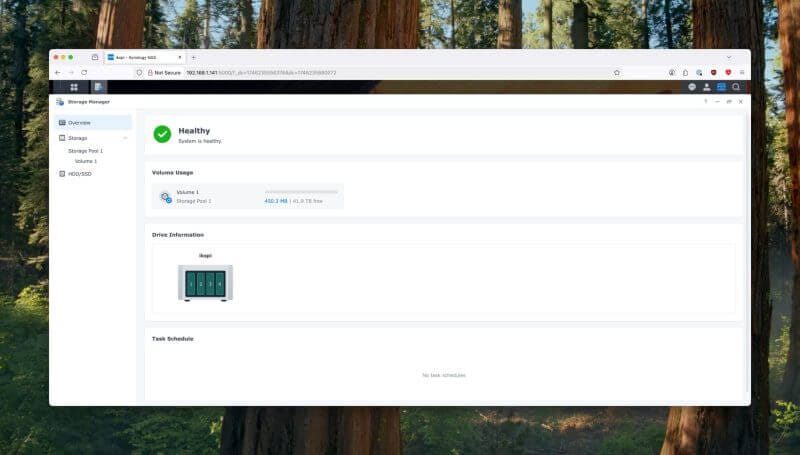Open the browser account icon in toolbar
Viewport: 800px width, 455px height.
pos(672,72)
